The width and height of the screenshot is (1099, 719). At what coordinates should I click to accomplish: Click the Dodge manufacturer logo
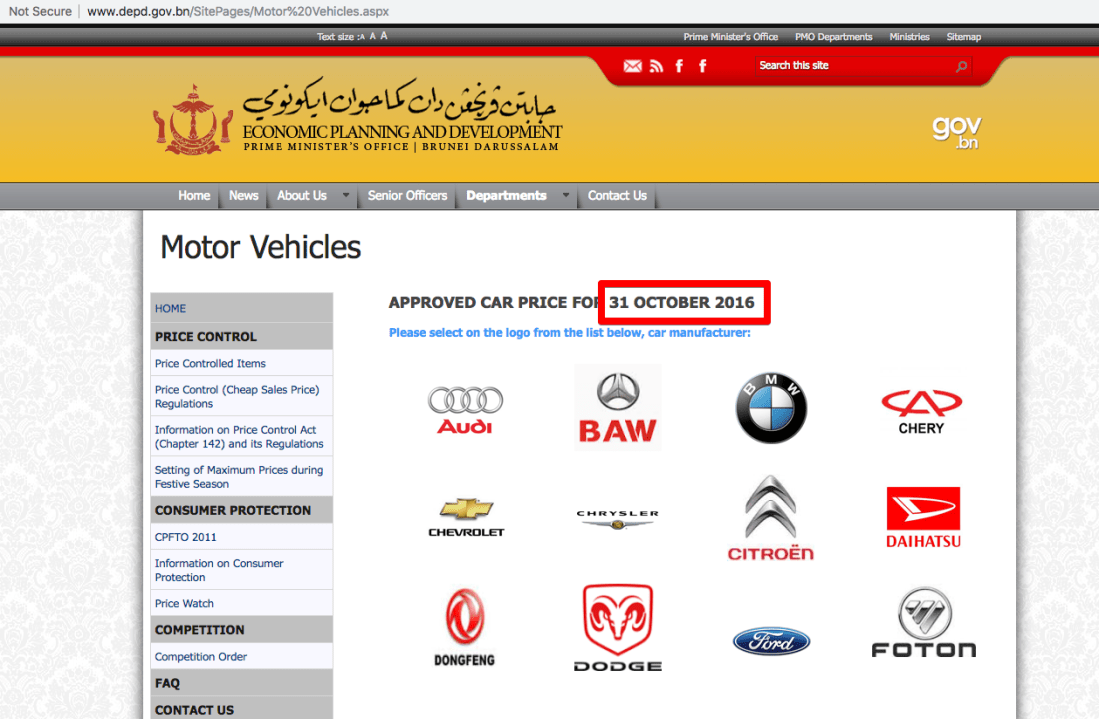pyautogui.click(x=617, y=625)
